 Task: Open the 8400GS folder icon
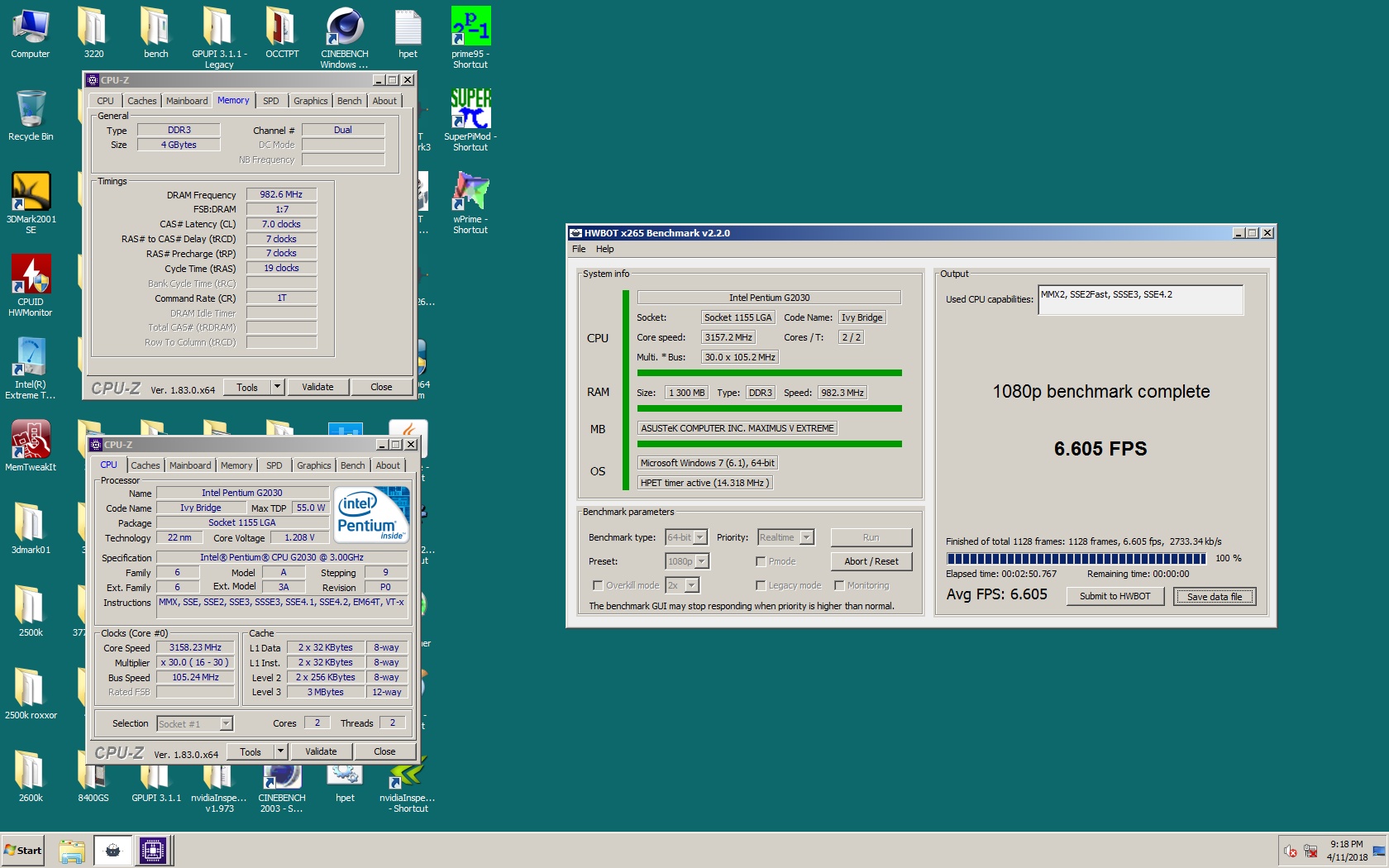[93, 785]
